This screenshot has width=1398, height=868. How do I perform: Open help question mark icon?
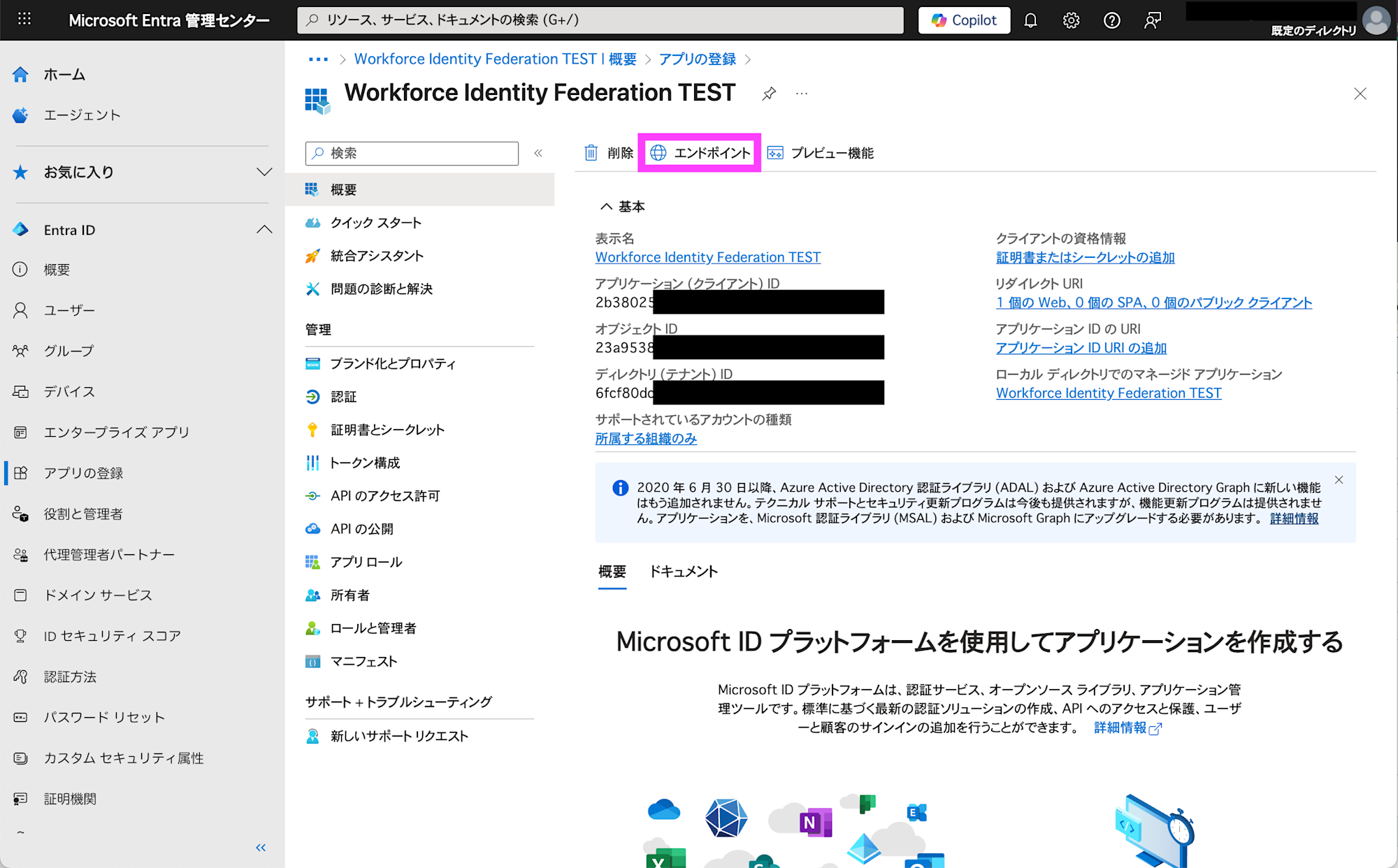coord(1111,20)
